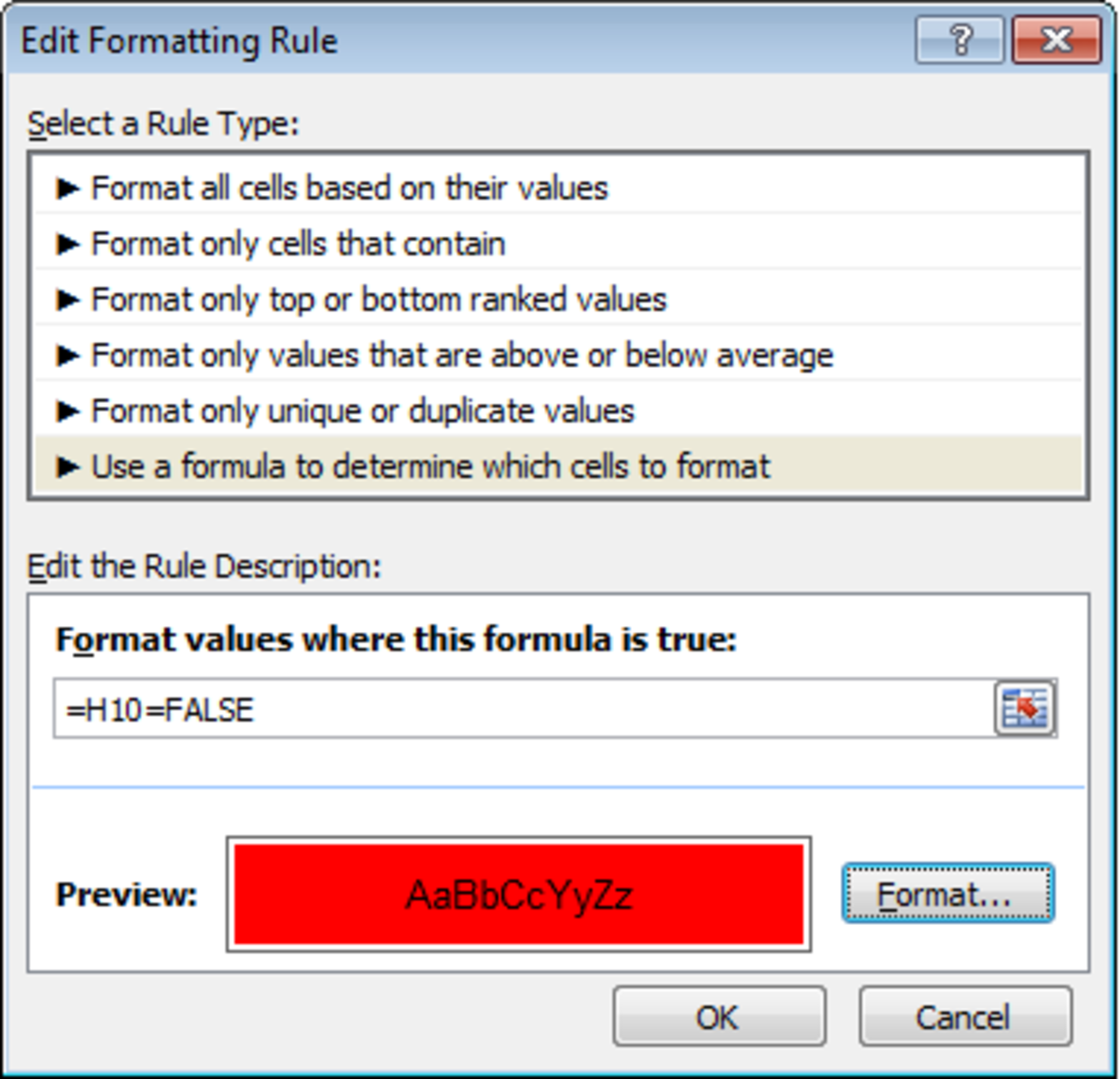Open the Format... dialog
This screenshot has height=1079, width=1120.
pyautogui.click(x=947, y=894)
